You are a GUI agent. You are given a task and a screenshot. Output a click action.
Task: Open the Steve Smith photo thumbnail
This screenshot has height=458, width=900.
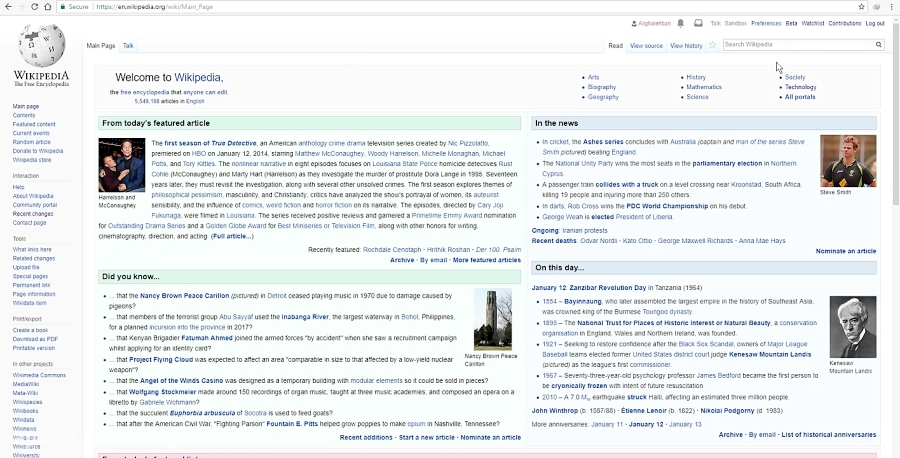tap(848, 161)
